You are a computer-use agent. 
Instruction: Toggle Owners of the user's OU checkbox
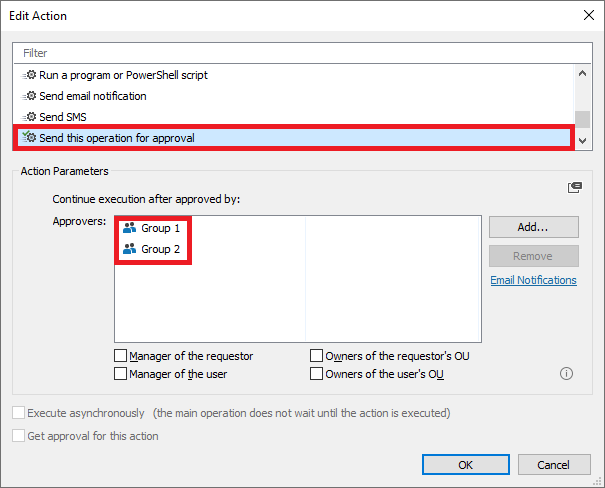click(x=317, y=375)
